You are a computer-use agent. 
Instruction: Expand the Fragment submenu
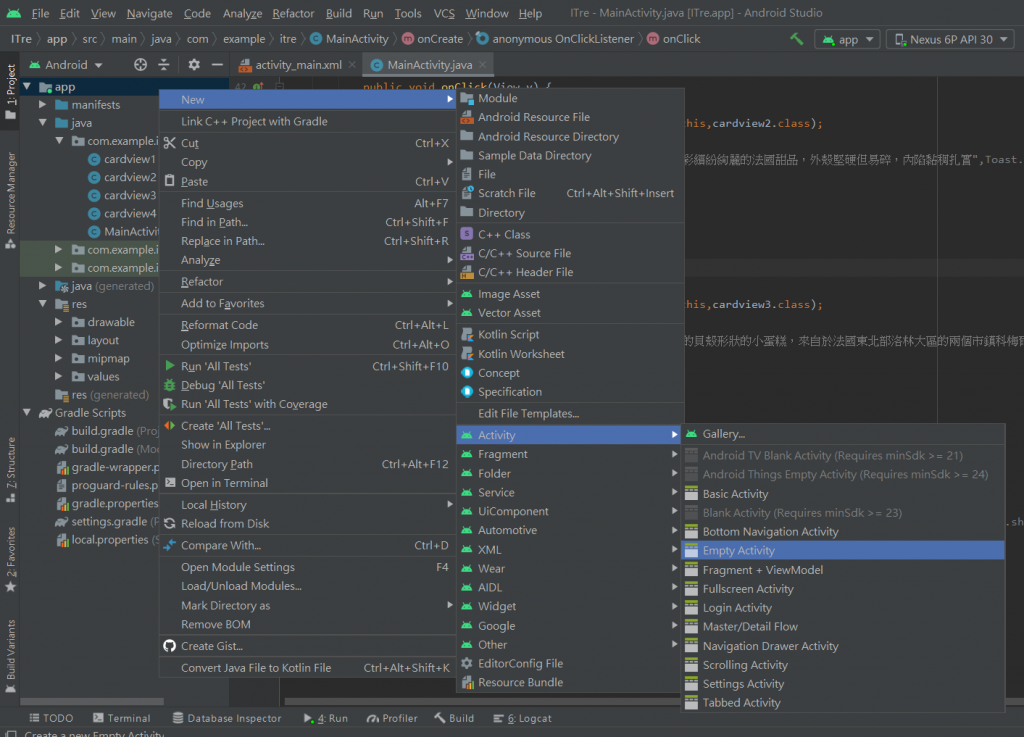point(569,454)
